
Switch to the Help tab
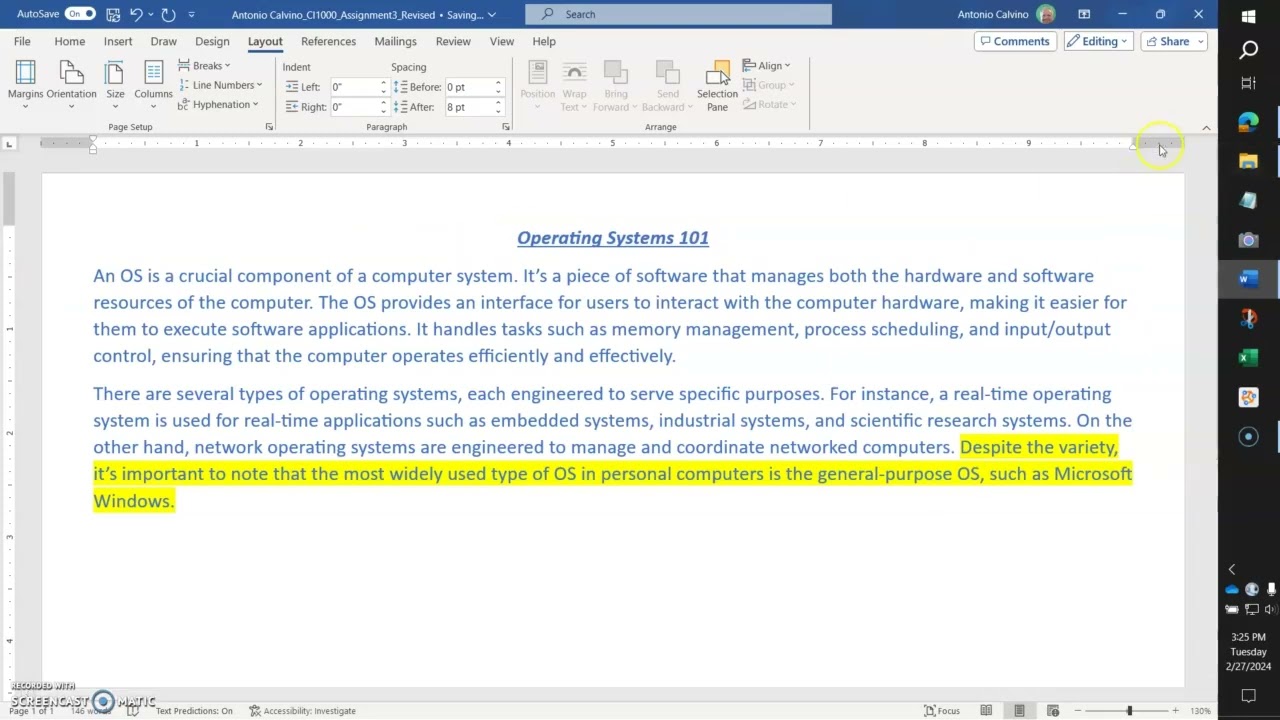(544, 41)
